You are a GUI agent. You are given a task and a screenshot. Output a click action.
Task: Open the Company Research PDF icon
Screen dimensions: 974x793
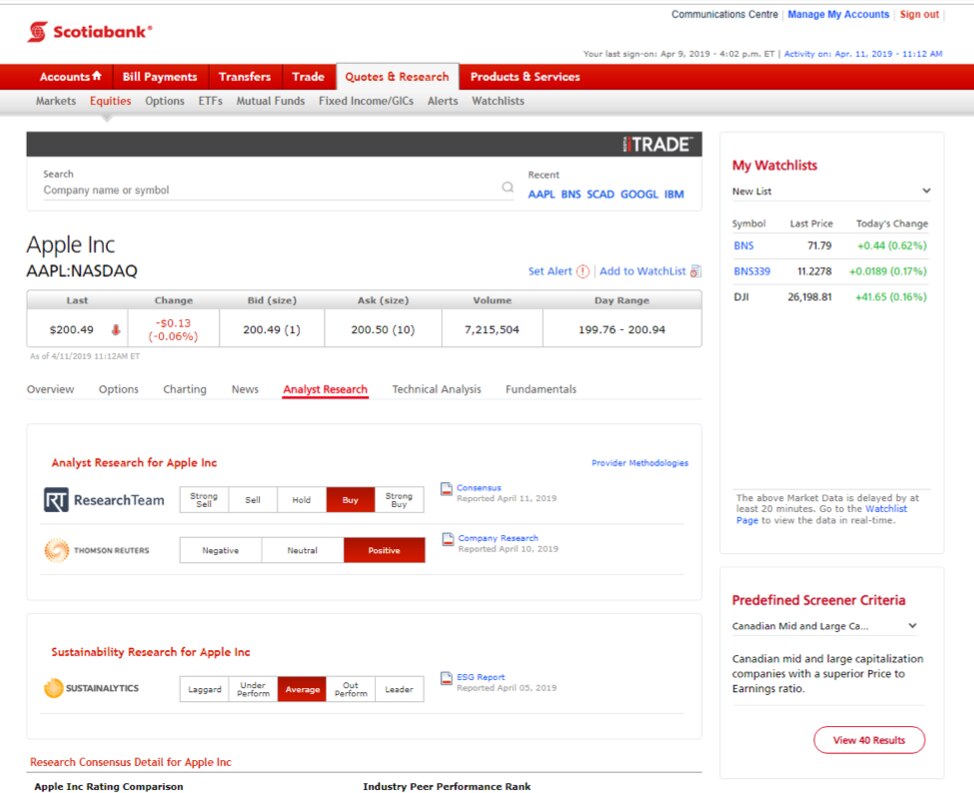tap(448, 540)
